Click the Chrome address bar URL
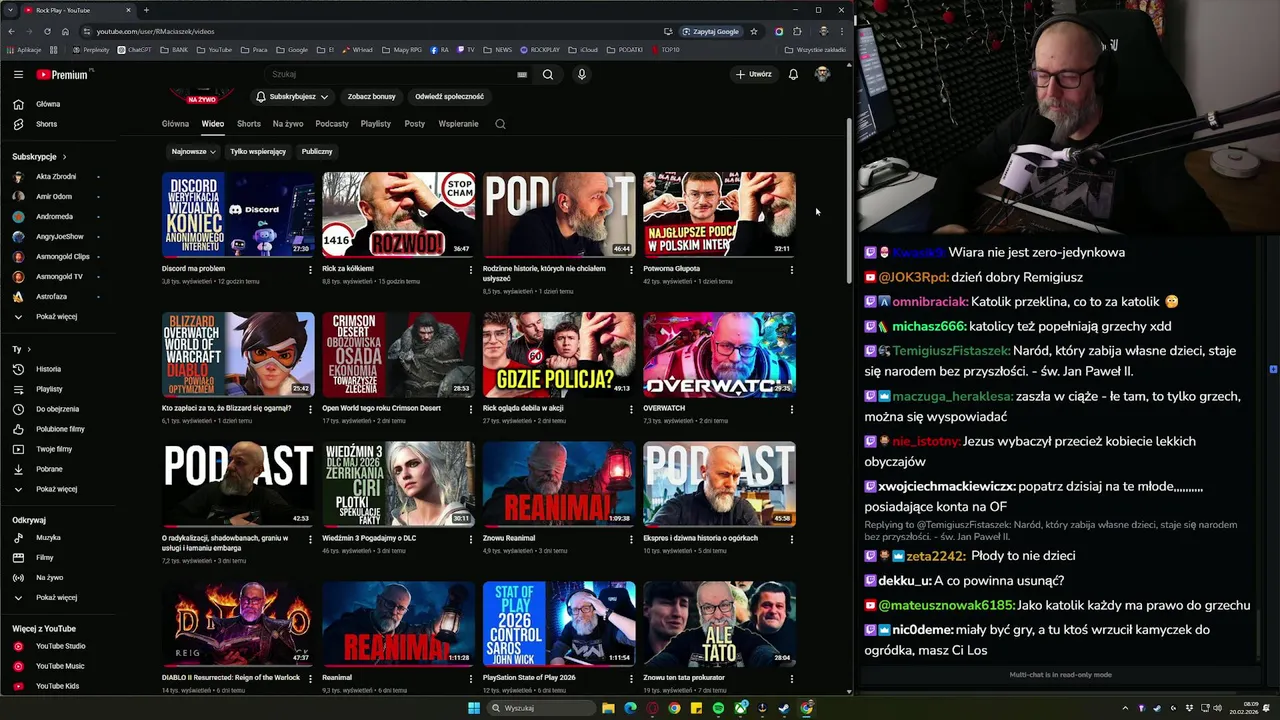The width and height of the screenshot is (1280, 720). tap(155, 31)
